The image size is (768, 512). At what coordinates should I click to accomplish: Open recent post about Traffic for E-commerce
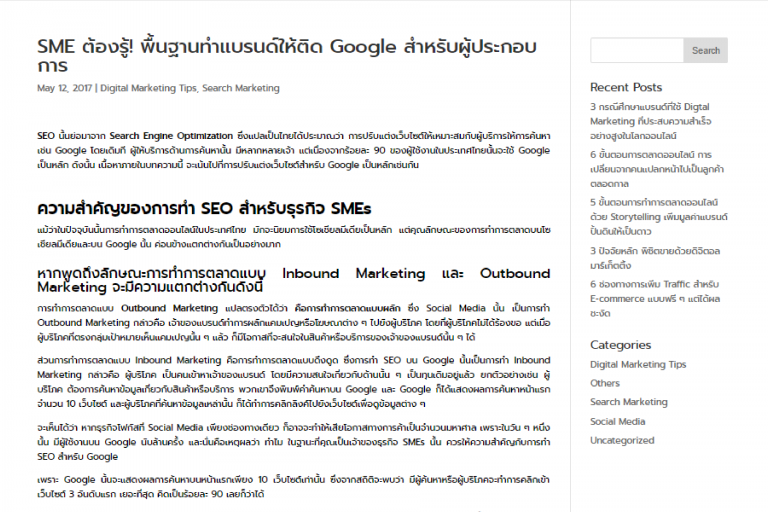[x=655, y=298]
